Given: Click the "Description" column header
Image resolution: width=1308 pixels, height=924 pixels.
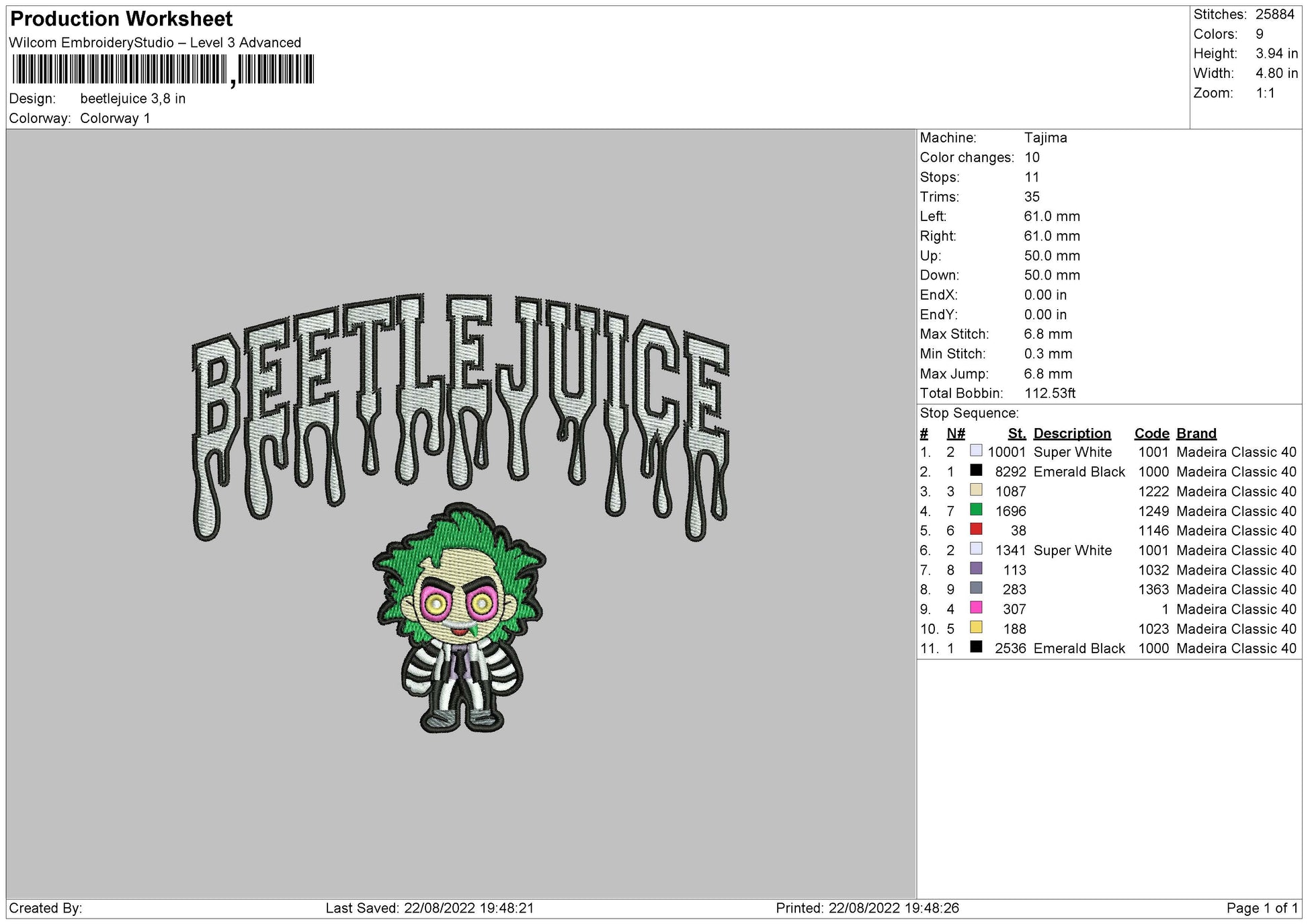Looking at the screenshot, I should point(1072,433).
